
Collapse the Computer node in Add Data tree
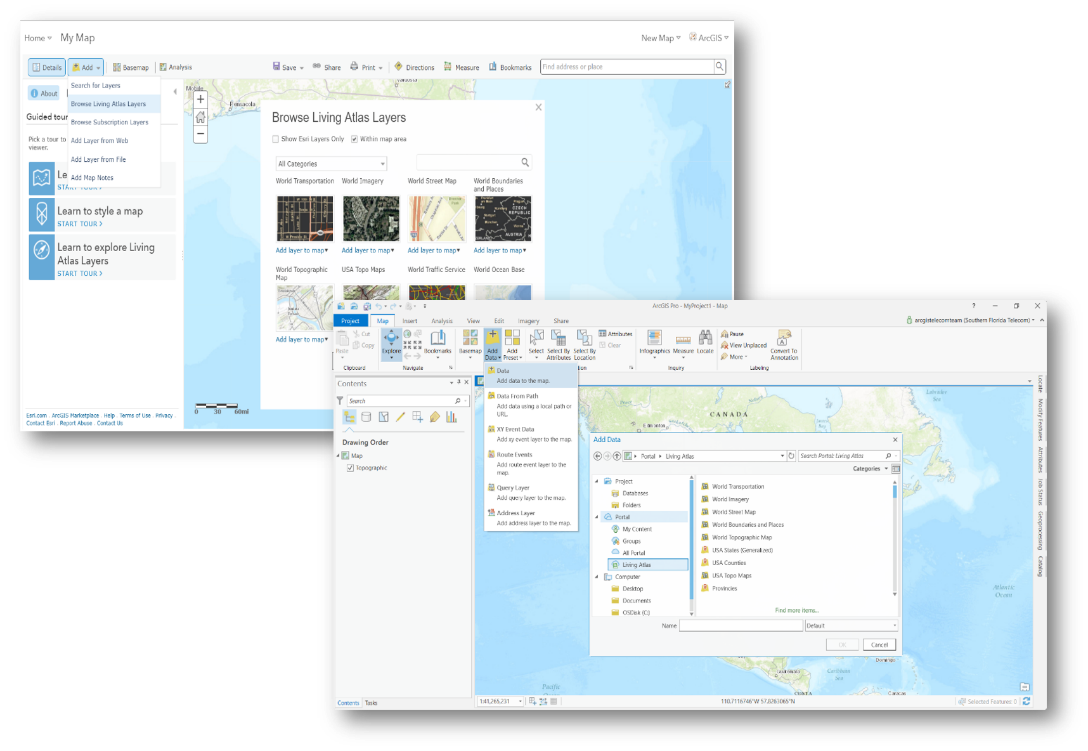(x=597, y=577)
